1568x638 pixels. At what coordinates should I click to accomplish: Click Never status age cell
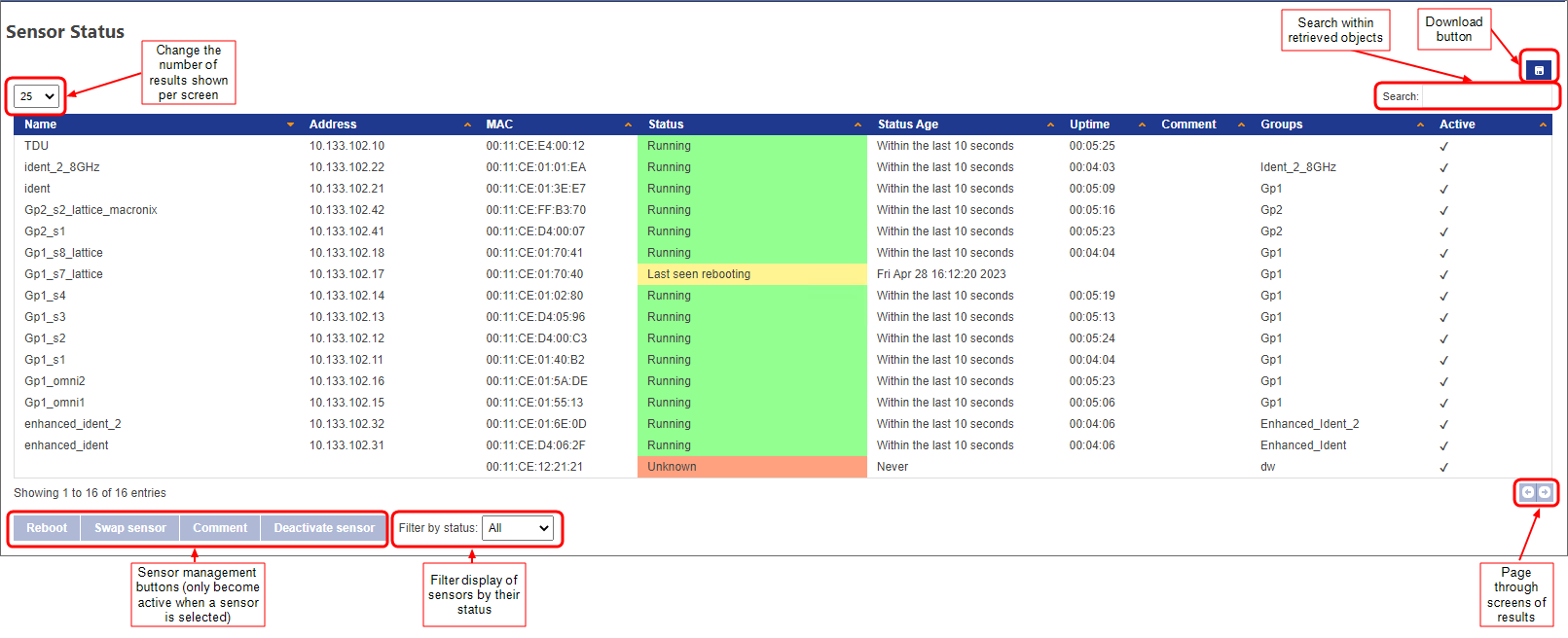tap(893, 467)
